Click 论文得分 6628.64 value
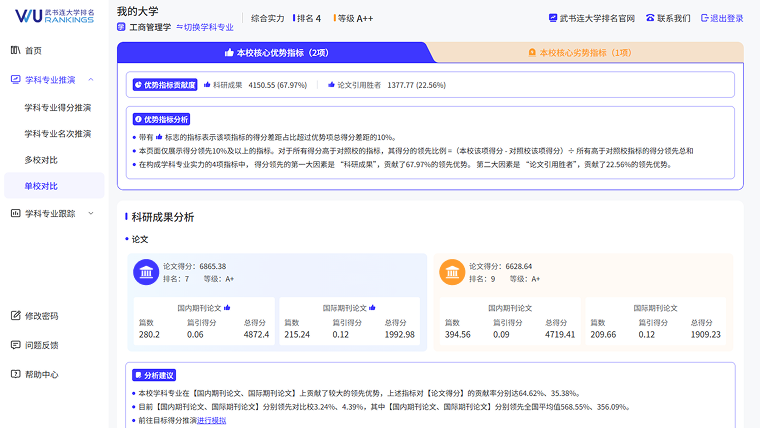760x428 pixels. (x=519, y=266)
